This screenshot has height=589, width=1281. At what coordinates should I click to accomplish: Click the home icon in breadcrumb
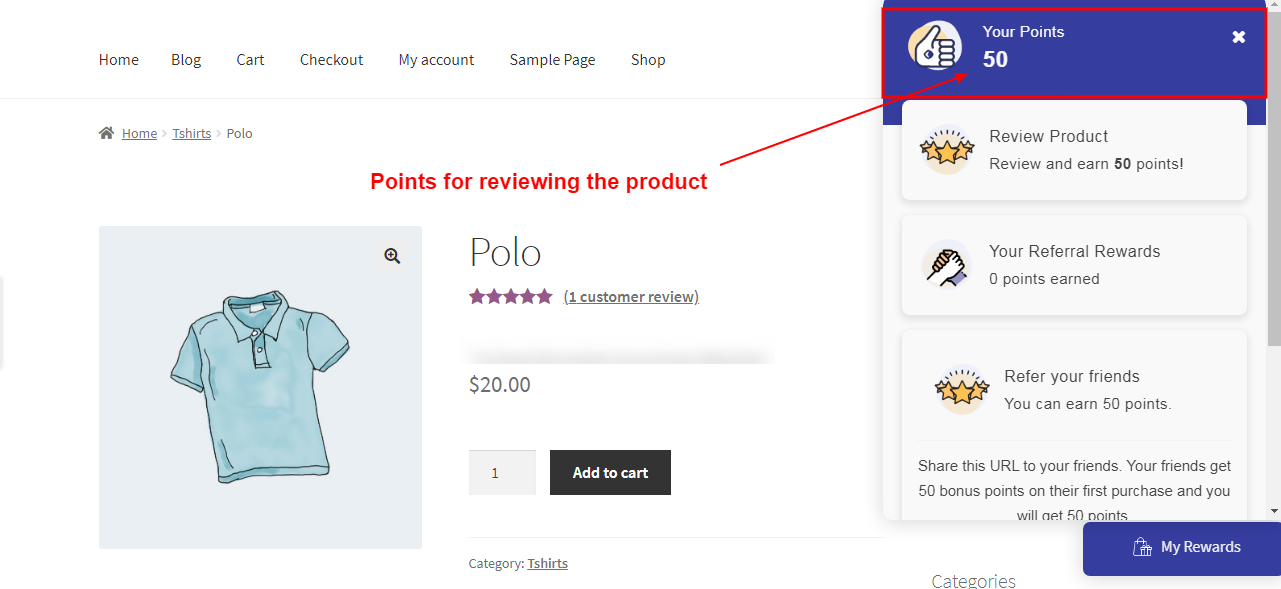click(x=107, y=133)
